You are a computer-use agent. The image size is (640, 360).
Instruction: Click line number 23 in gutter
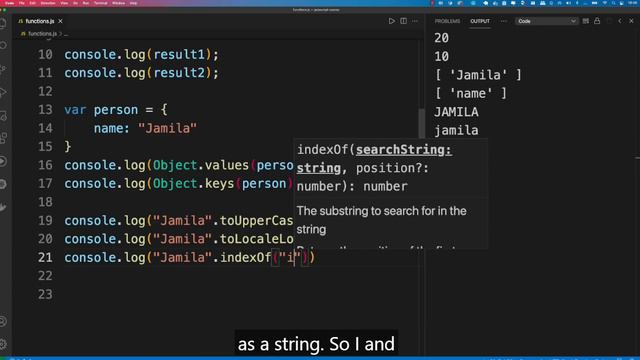click(45, 294)
